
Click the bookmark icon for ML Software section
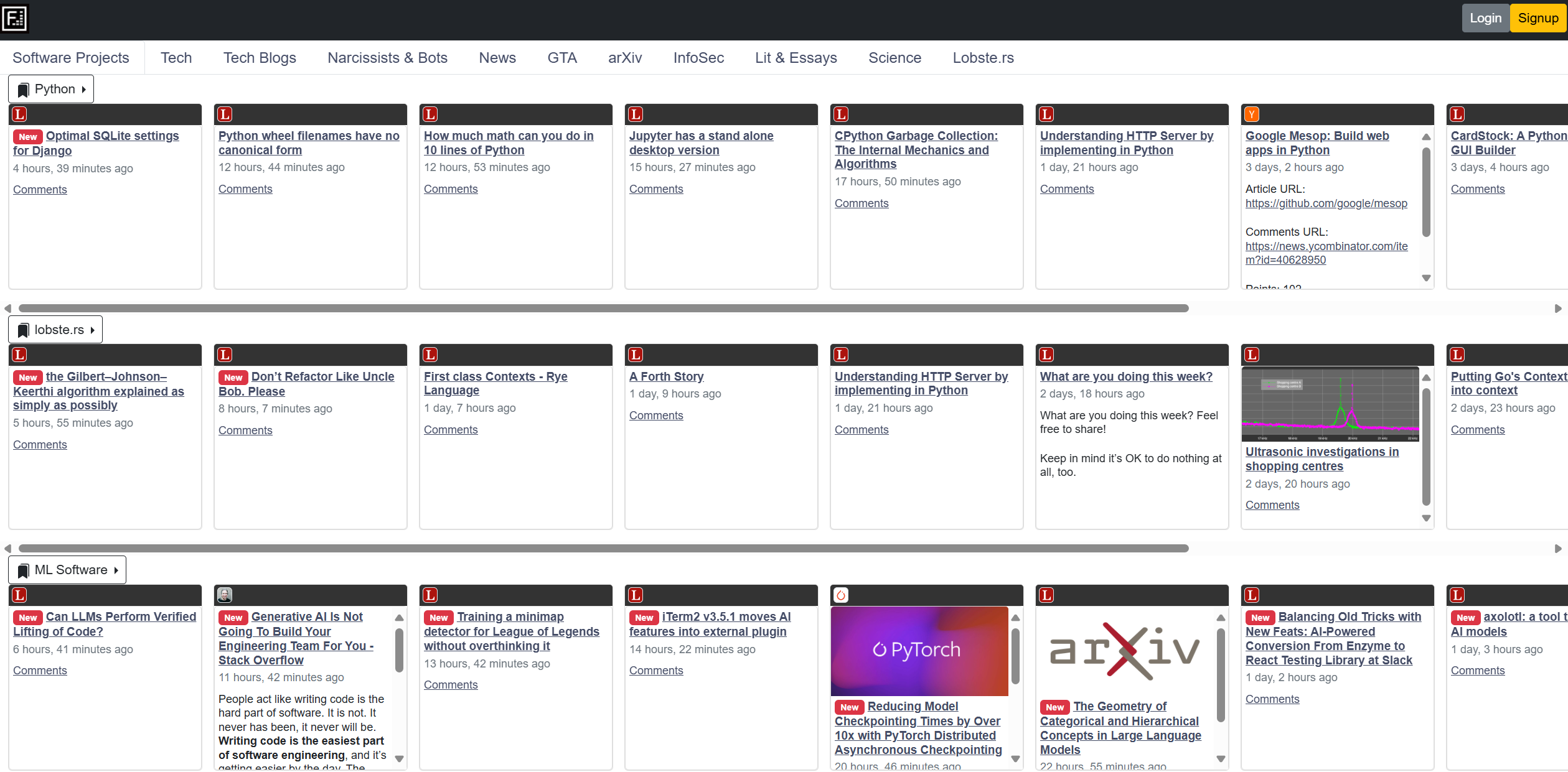(x=22, y=570)
